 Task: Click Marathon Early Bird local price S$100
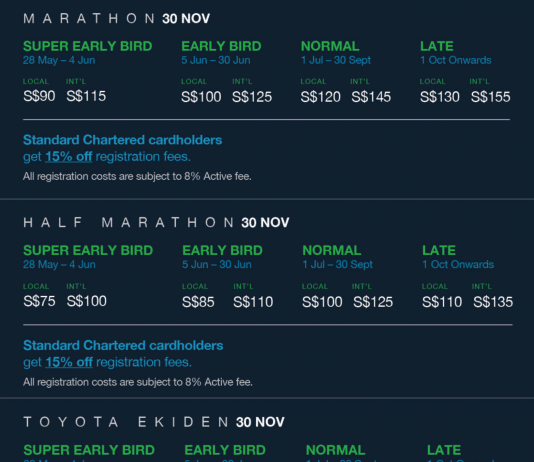201,97
